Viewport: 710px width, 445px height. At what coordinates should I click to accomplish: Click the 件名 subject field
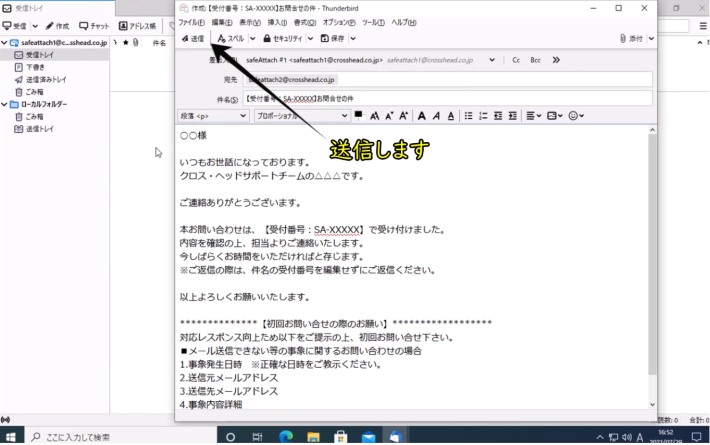pyautogui.click(x=447, y=98)
